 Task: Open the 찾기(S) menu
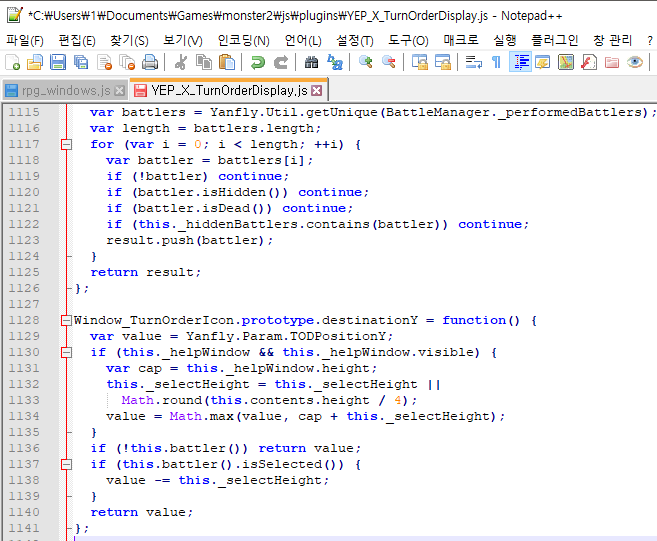click(129, 41)
